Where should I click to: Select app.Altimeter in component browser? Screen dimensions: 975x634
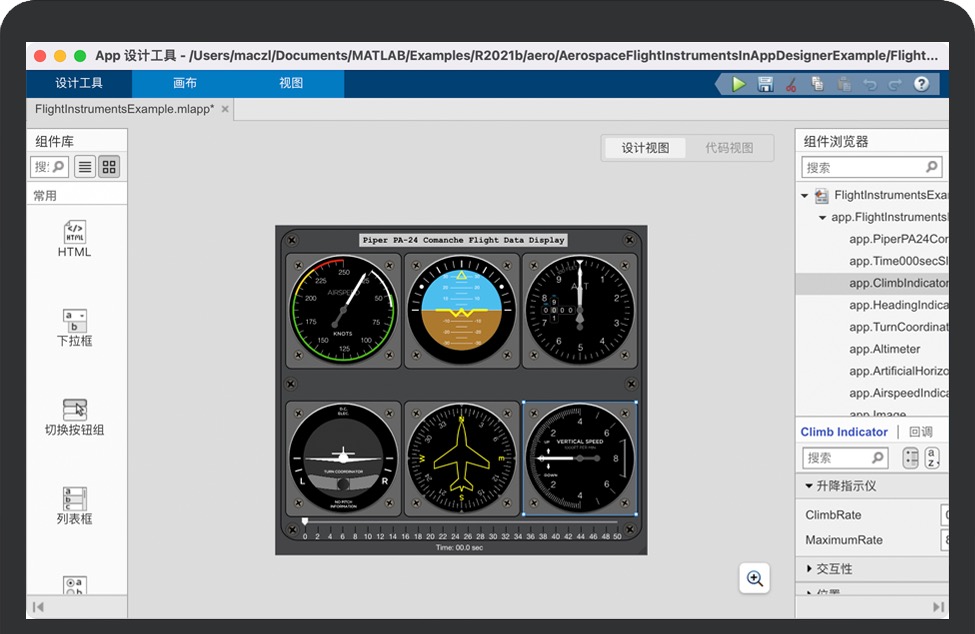point(884,349)
